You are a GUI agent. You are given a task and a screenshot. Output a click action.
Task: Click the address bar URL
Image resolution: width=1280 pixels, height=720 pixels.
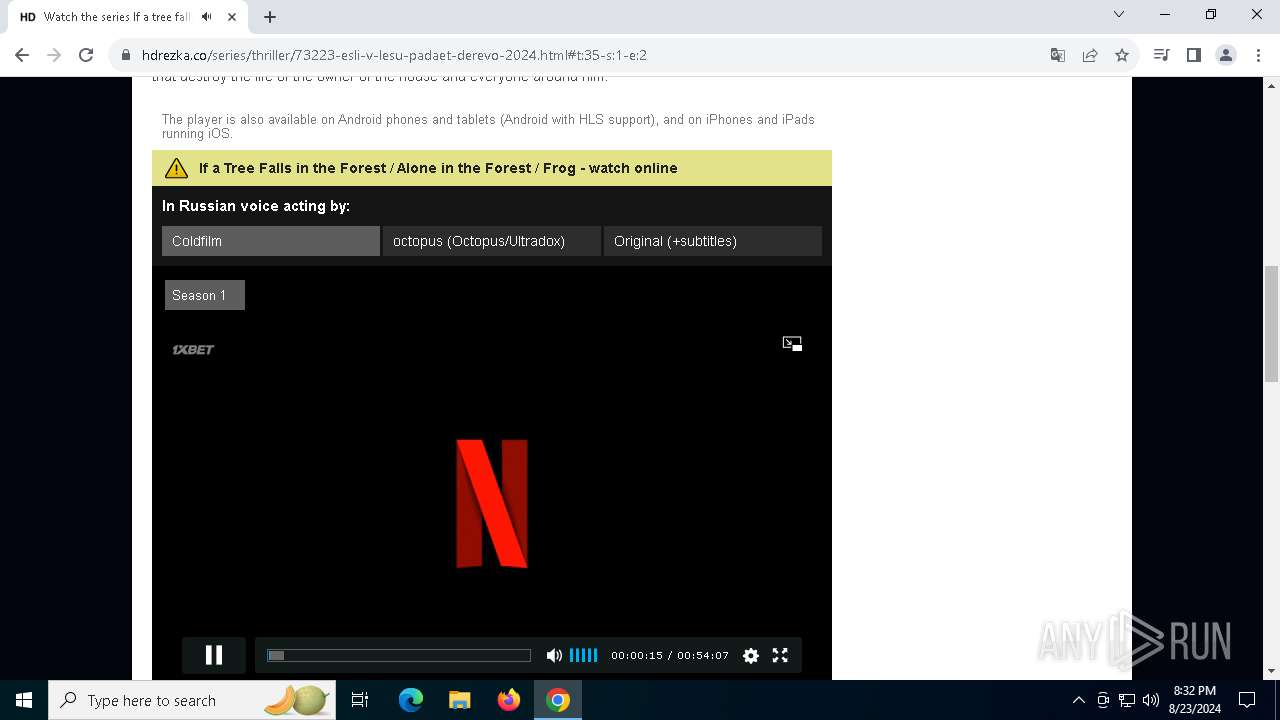tap(394, 55)
